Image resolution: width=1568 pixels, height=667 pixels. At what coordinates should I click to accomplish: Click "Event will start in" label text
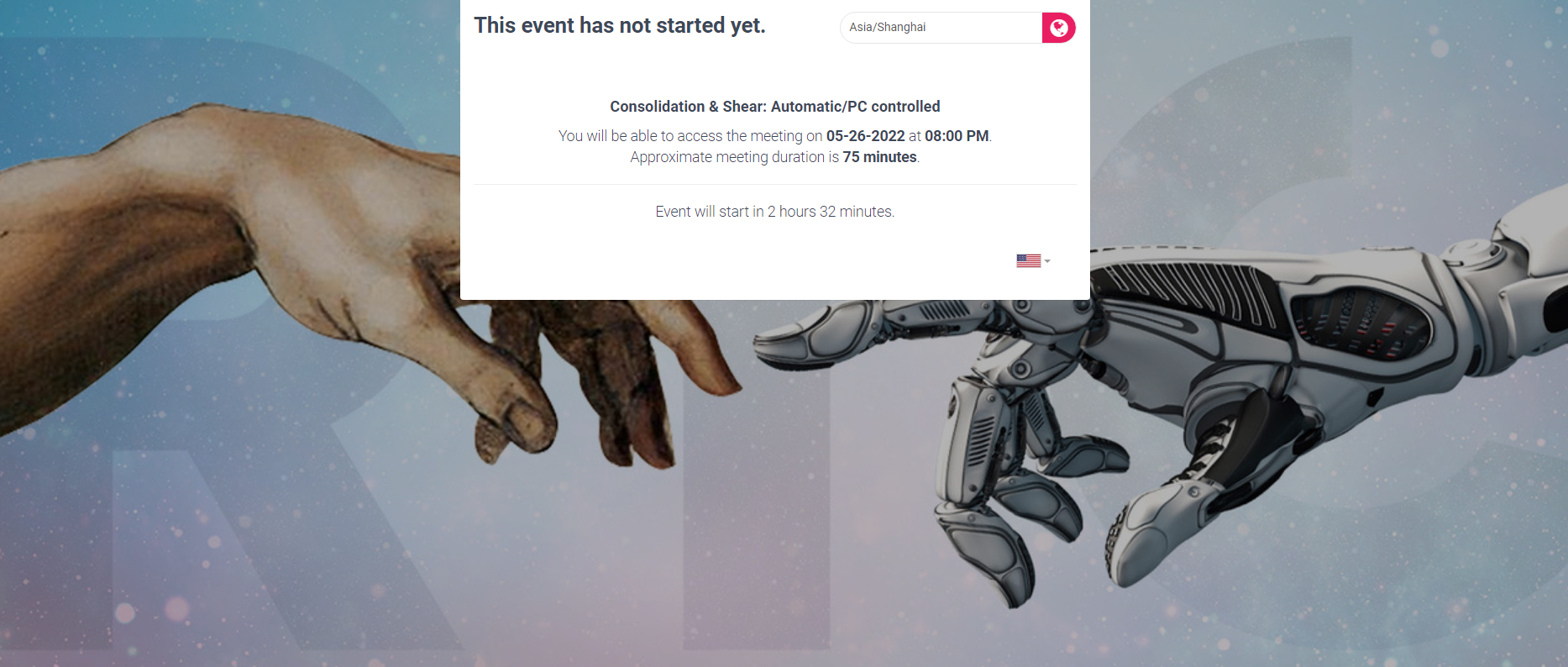point(710,212)
